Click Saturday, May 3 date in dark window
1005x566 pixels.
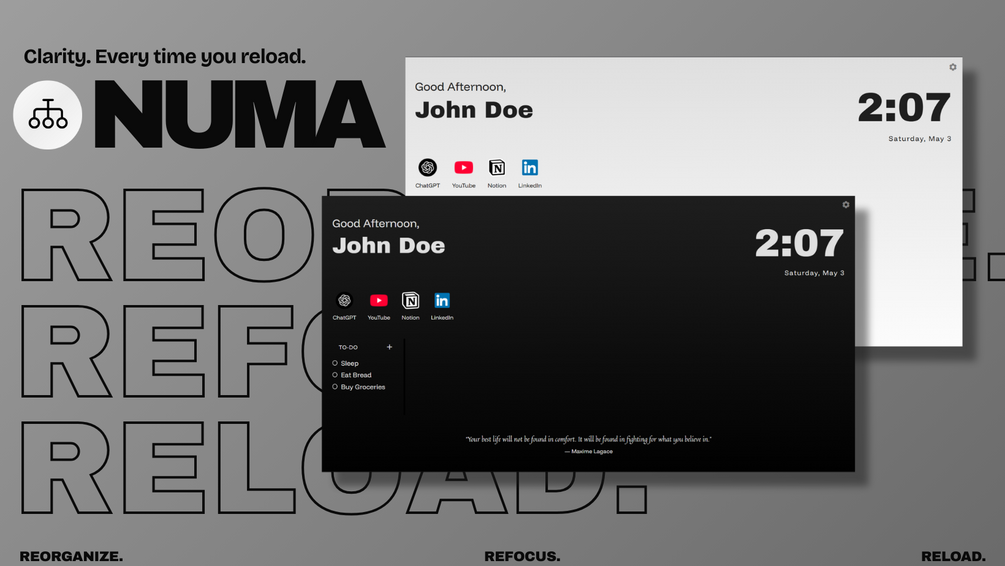pos(814,273)
